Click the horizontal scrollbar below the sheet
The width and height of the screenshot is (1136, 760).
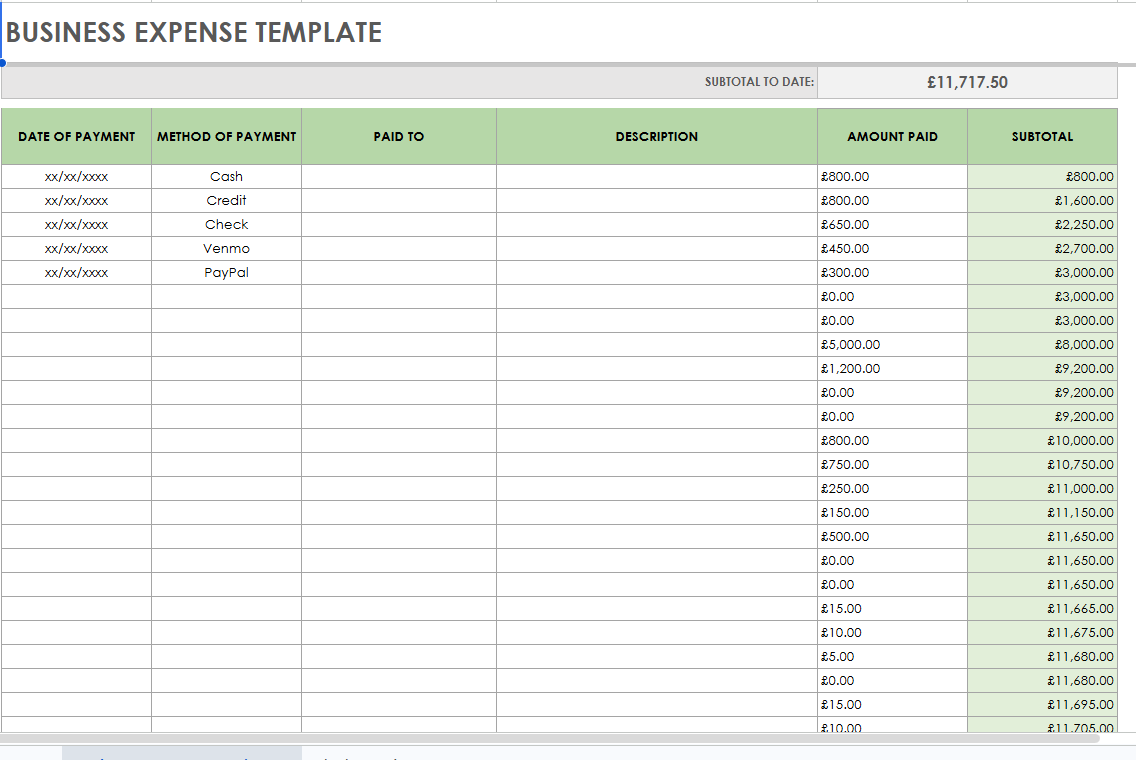[x=550, y=738]
